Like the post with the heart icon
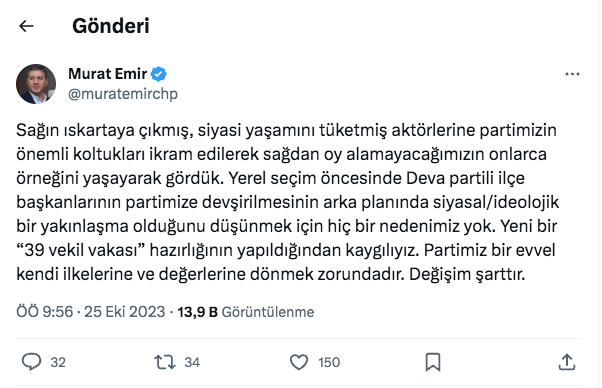This screenshot has height=388, width=602. tap(299, 362)
